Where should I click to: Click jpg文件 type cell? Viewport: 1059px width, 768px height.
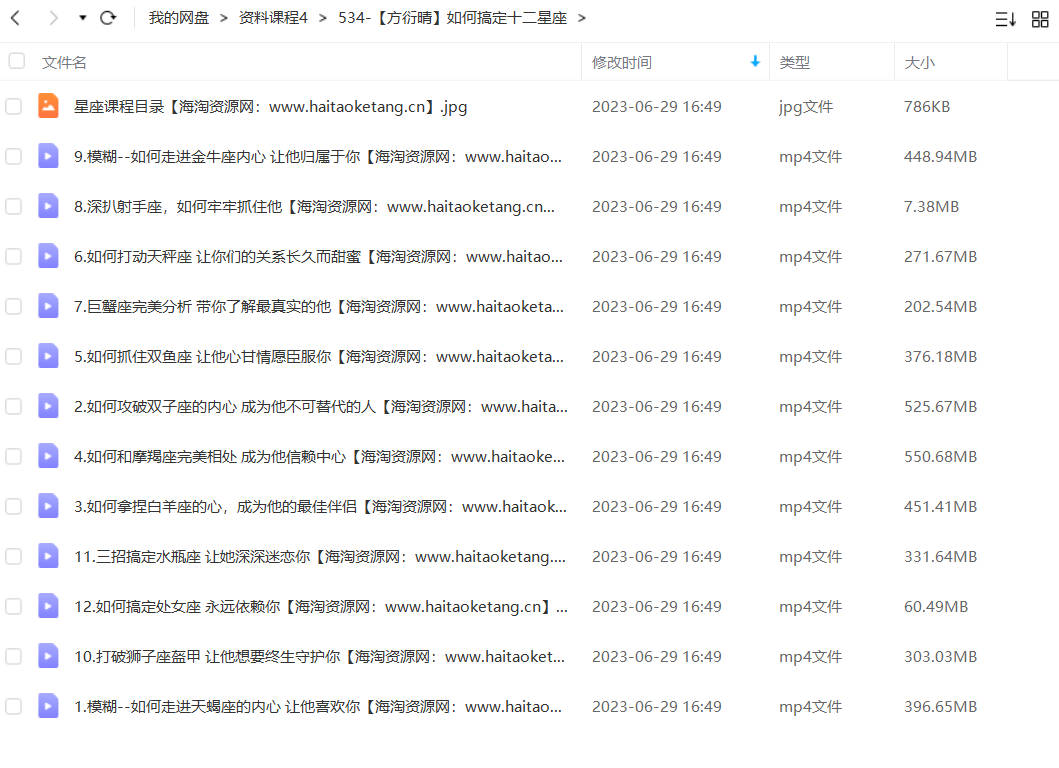pyautogui.click(x=806, y=107)
